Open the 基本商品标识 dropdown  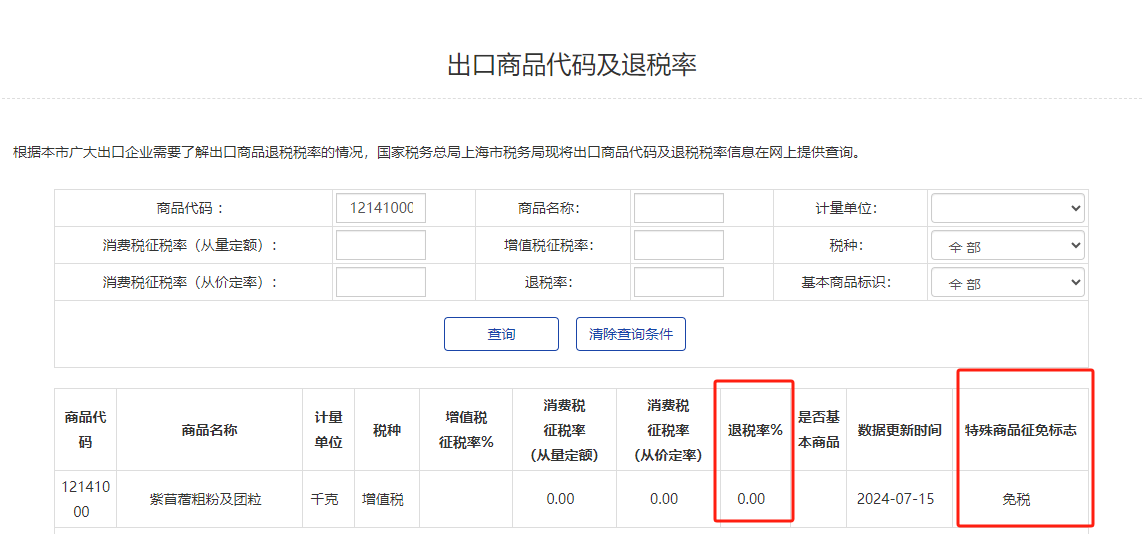pos(1007,283)
